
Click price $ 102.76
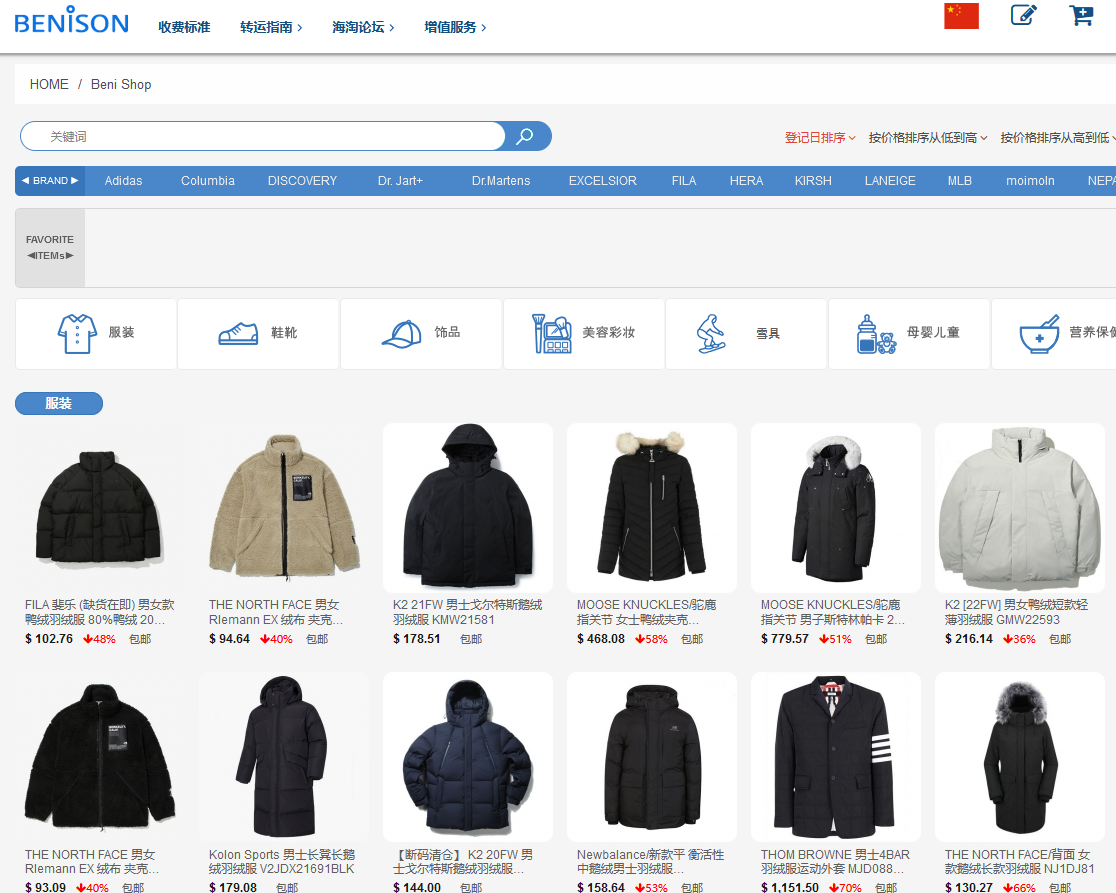click(49, 639)
